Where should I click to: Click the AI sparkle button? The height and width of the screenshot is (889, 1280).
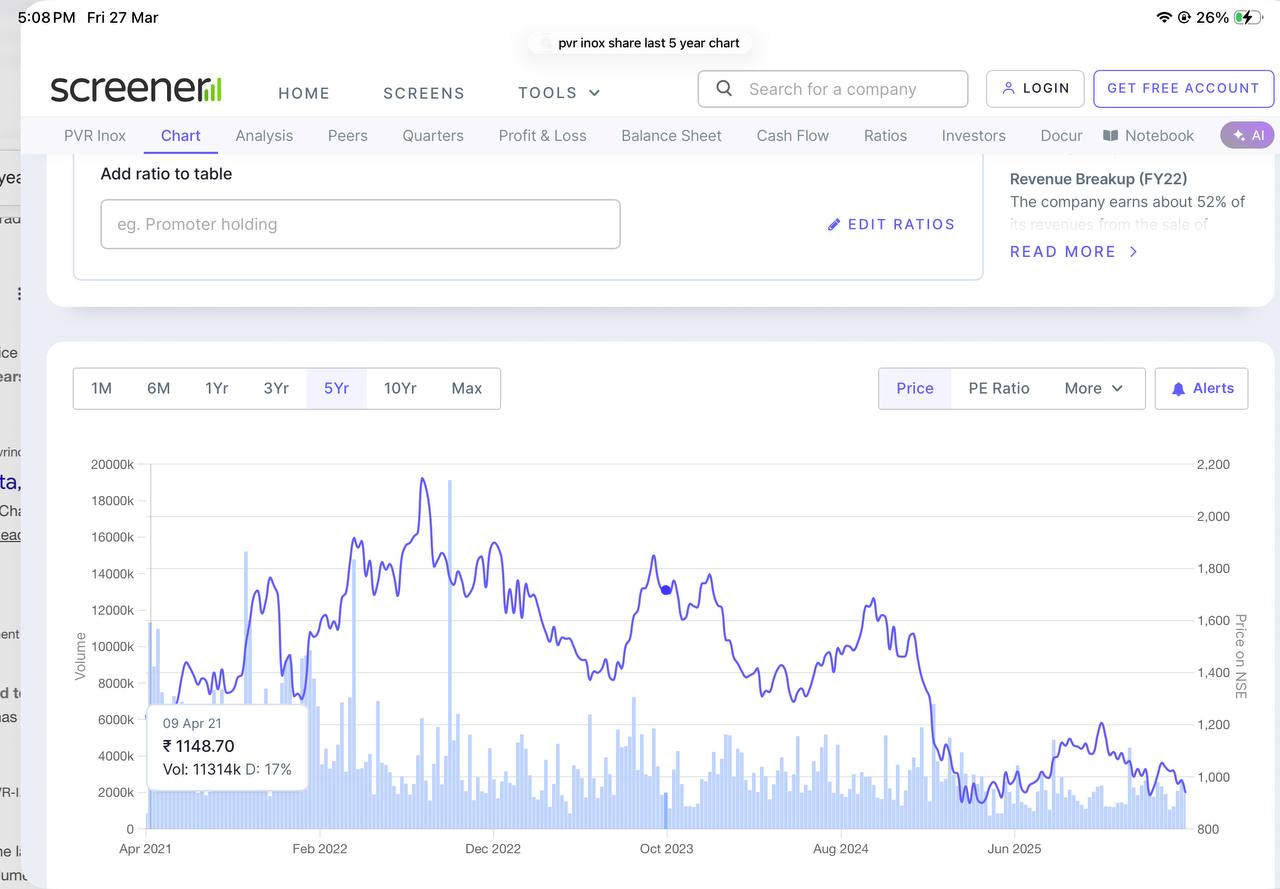(1247, 135)
